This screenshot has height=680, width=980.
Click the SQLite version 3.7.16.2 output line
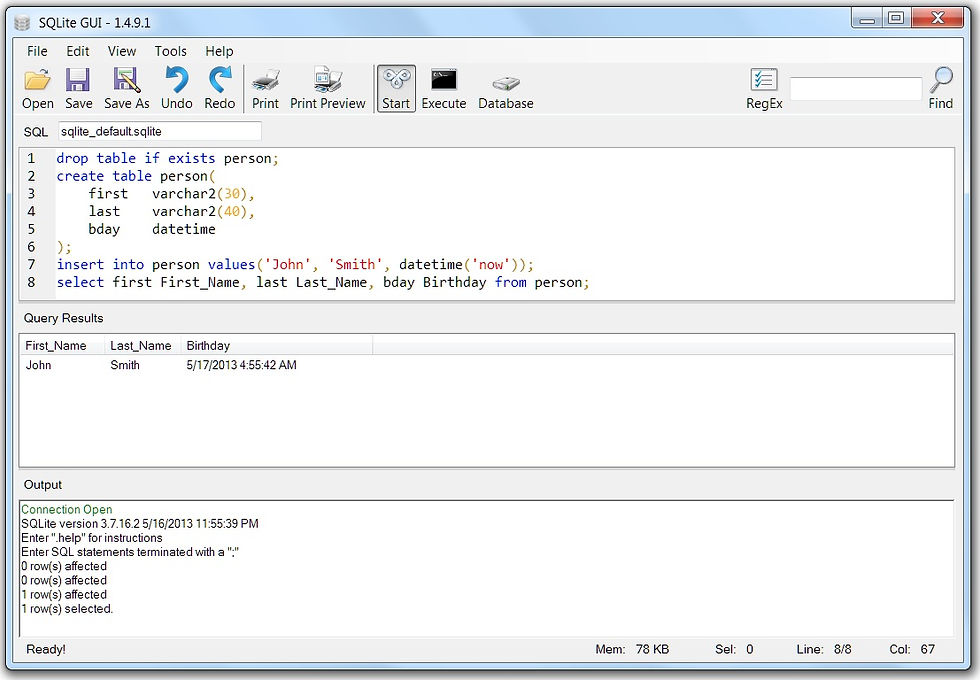pyautogui.click(x=140, y=524)
